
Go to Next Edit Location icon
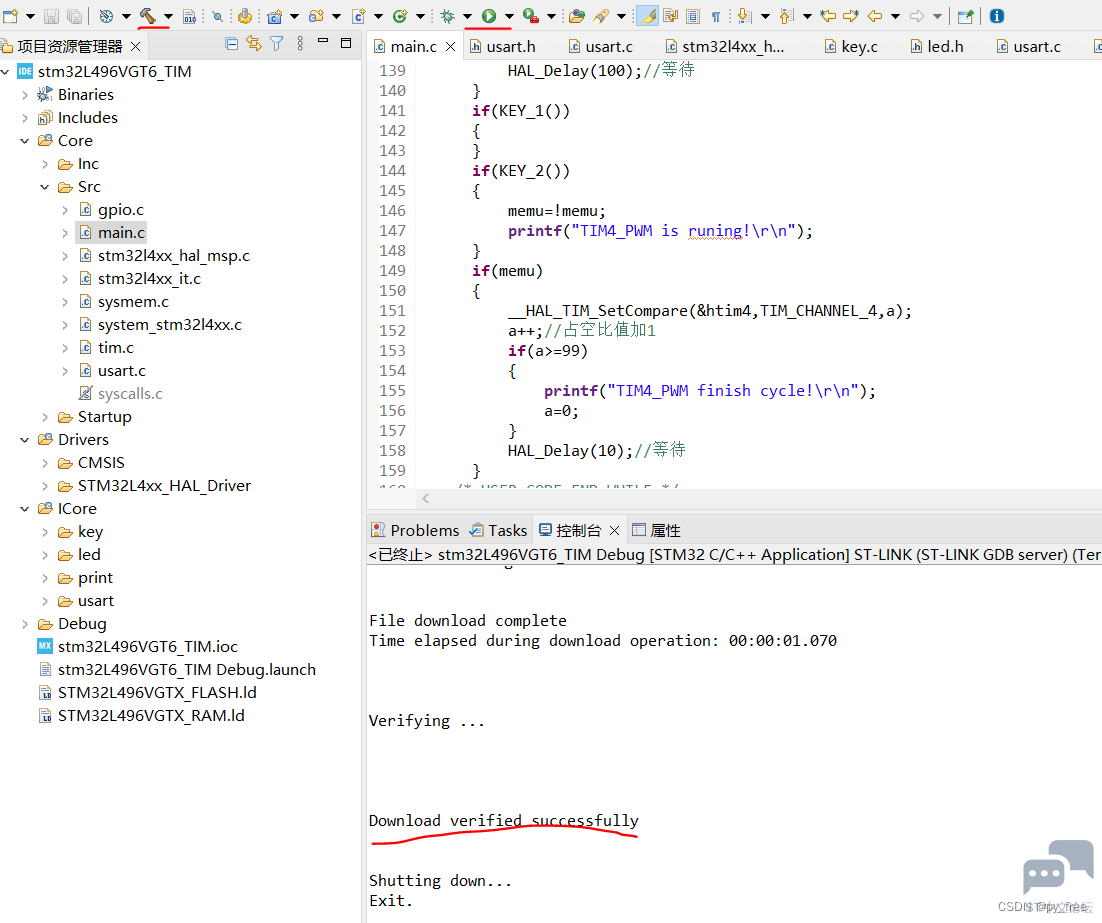click(851, 15)
